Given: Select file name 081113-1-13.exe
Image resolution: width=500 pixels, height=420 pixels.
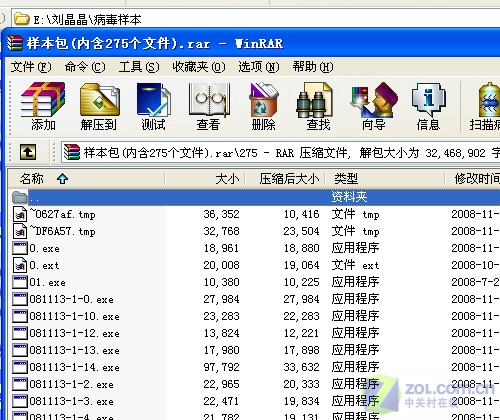Looking at the screenshot, I should (74, 350).
